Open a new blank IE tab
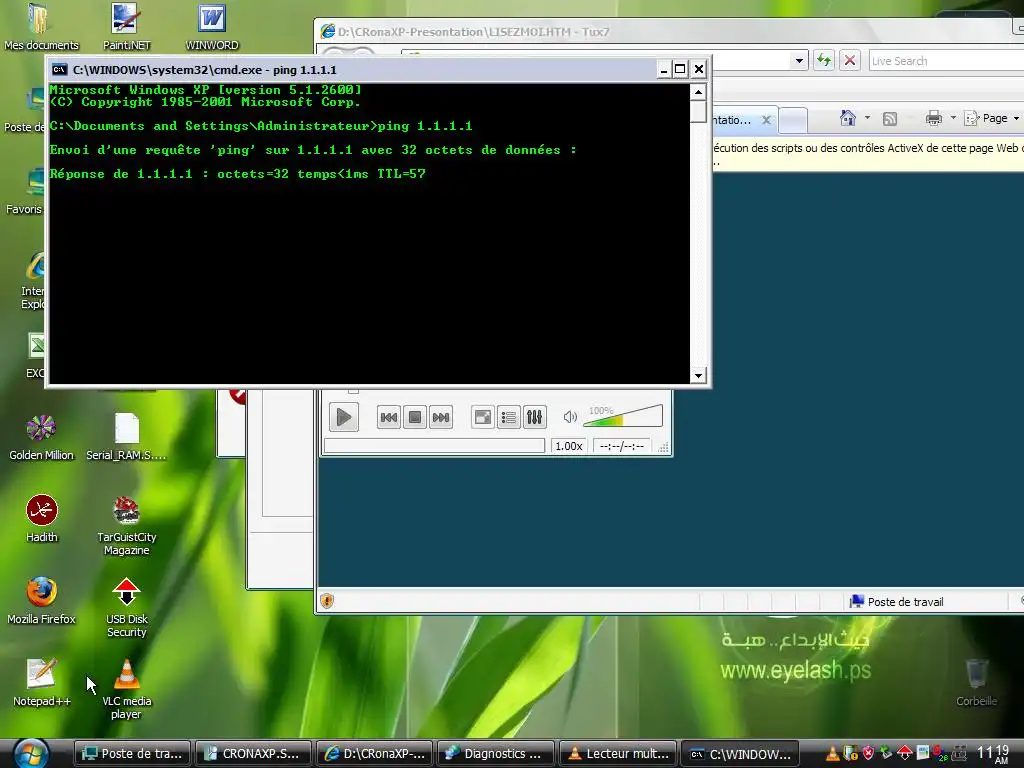This screenshot has width=1024, height=768. pos(792,120)
